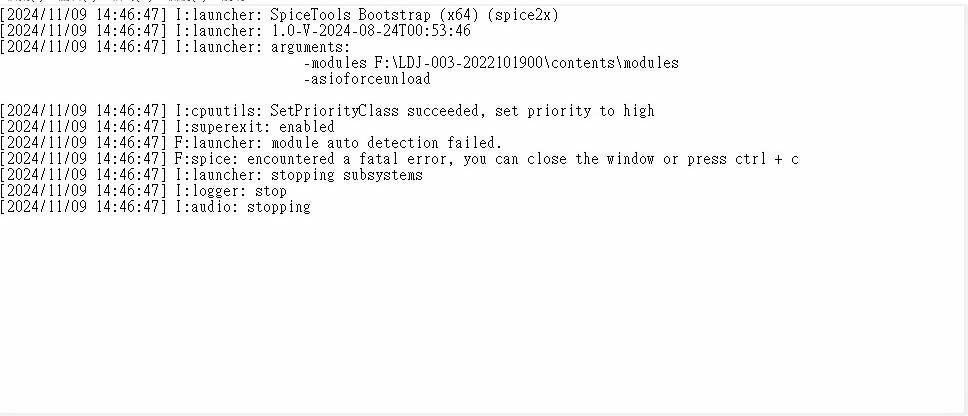Click the timestamp of the 'I:audio' line
The height and width of the screenshot is (416, 968).
pyautogui.click(x=83, y=207)
